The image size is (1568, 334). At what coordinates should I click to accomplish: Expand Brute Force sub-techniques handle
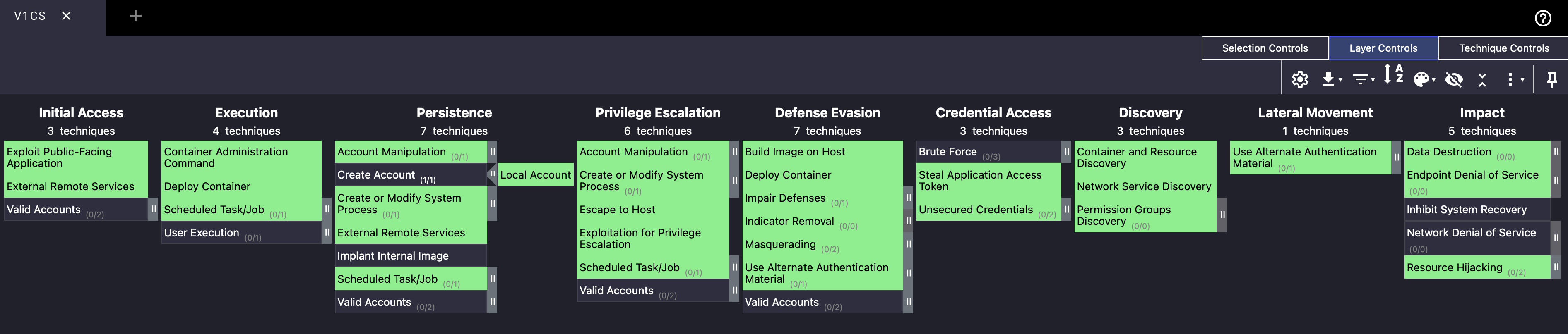click(x=1066, y=151)
